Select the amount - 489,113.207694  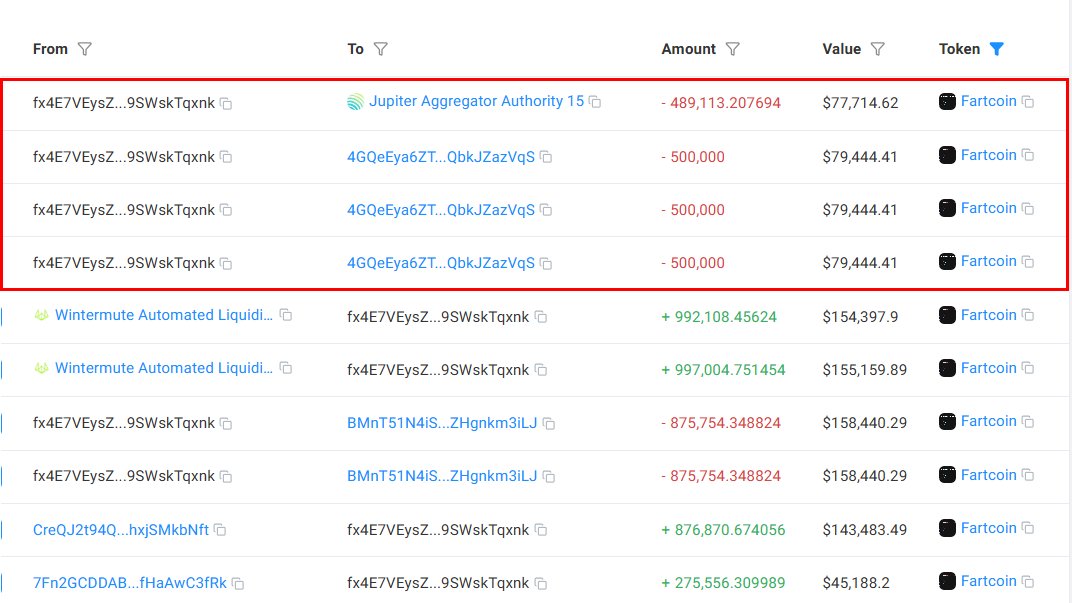coord(721,103)
